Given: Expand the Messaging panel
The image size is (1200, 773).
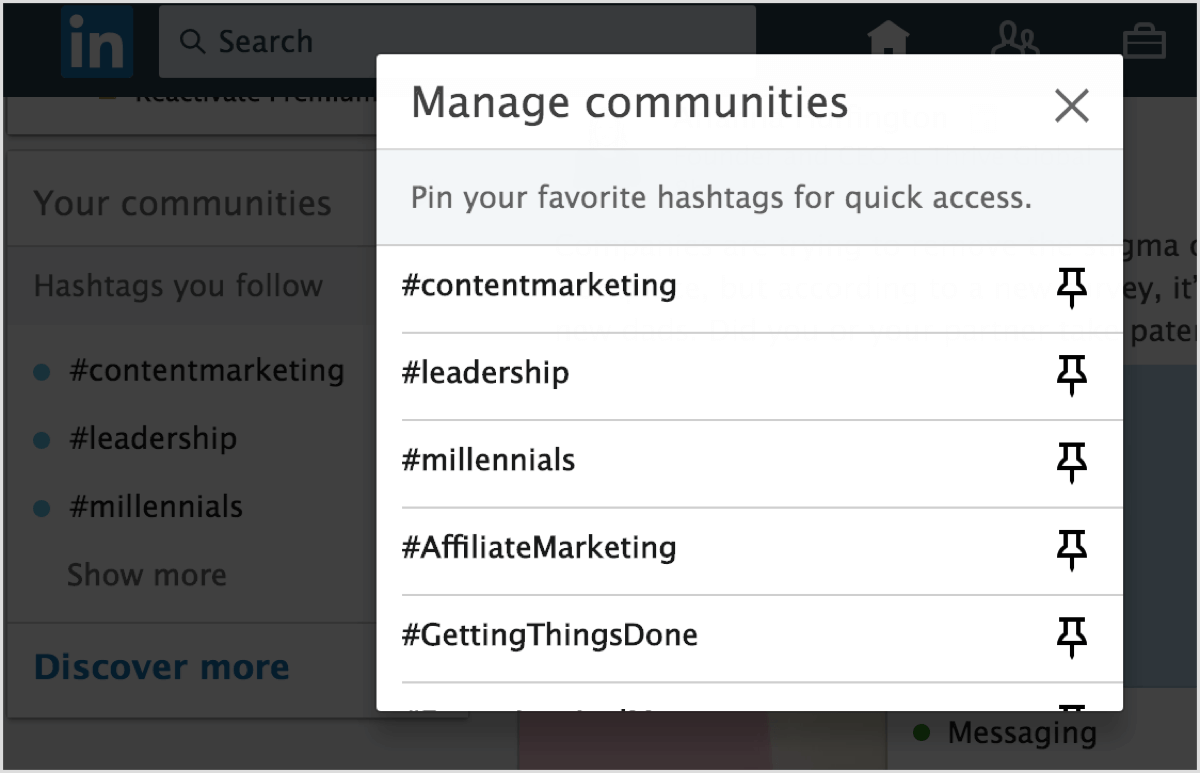Looking at the screenshot, I should pos(1021,733).
